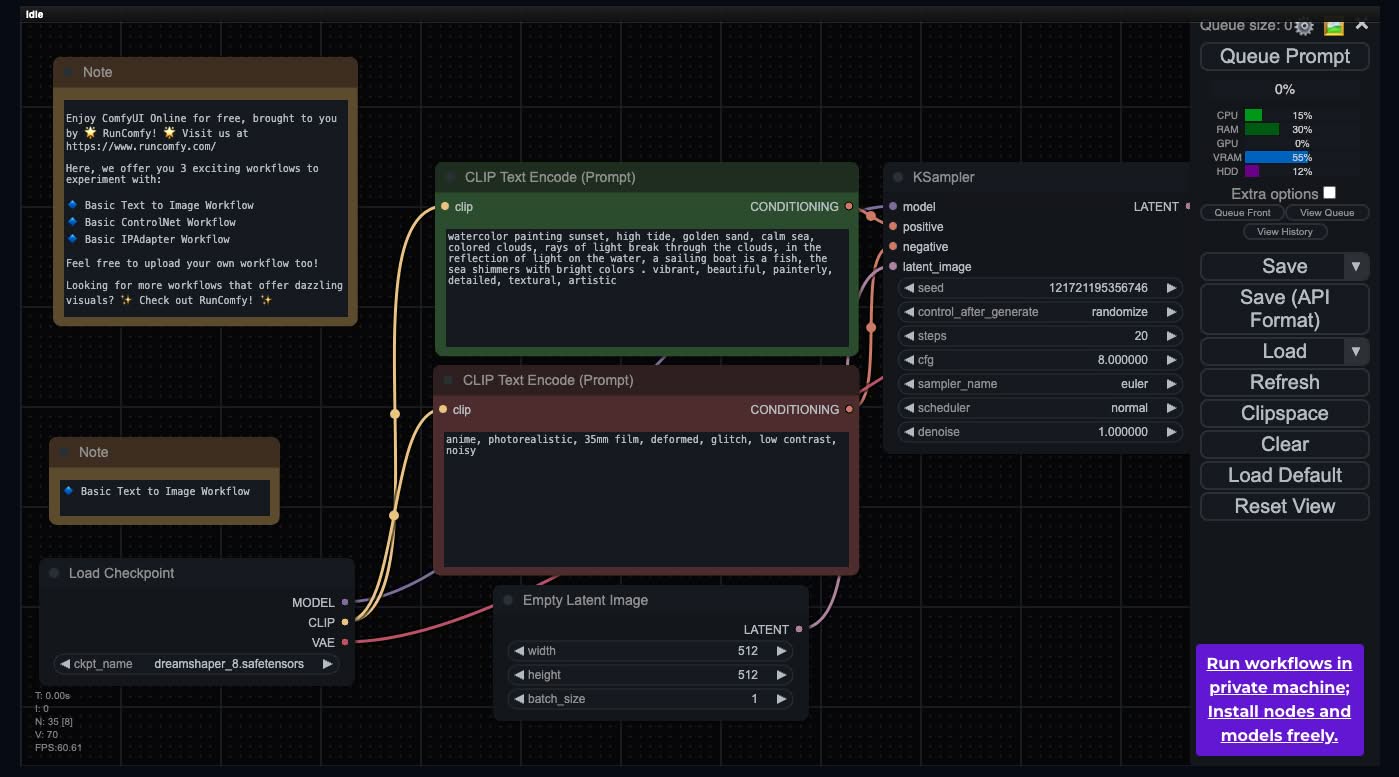
Task: Click the VAE output dot on Load Checkpoint
Action: pyautogui.click(x=344, y=642)
